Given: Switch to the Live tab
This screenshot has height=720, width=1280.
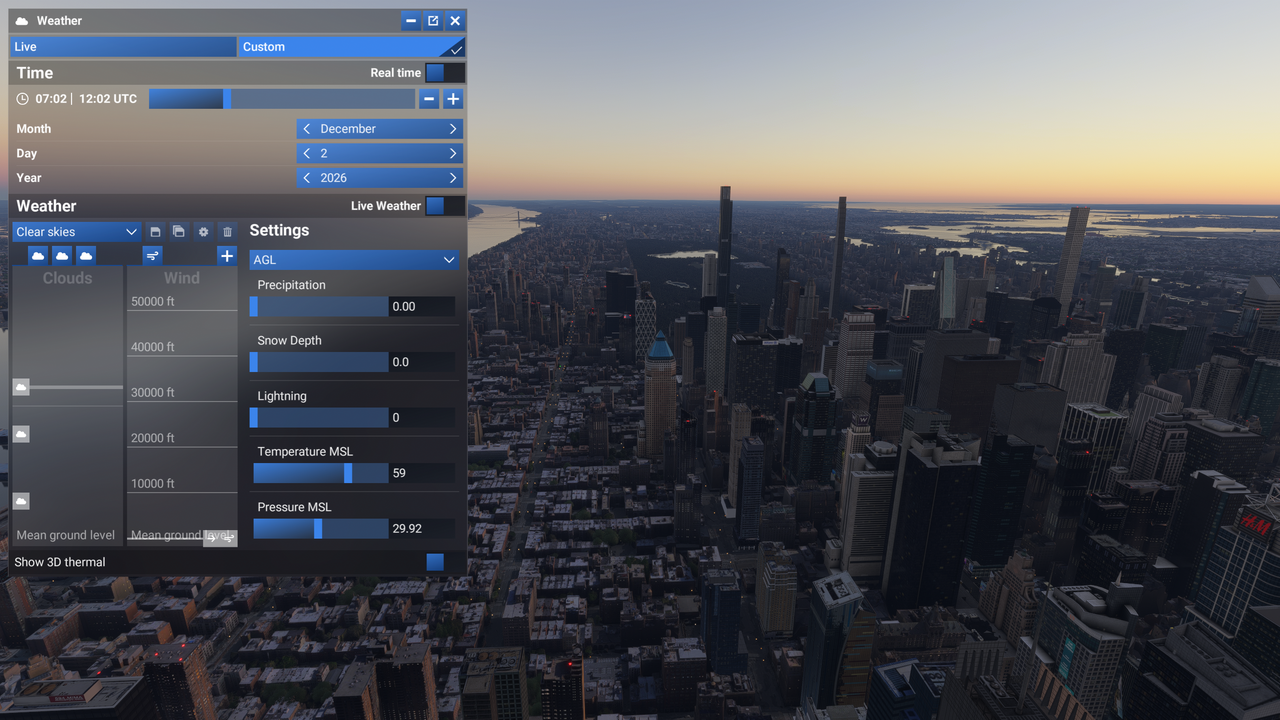Looking at the screenshot, I should pyautogui.click(x=123, y=47).
